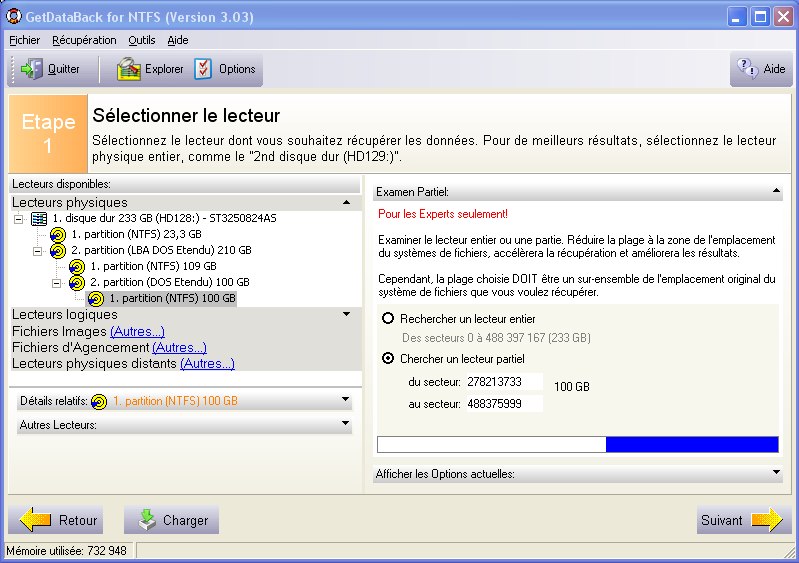Click the au secteur input field

point(504,404)
